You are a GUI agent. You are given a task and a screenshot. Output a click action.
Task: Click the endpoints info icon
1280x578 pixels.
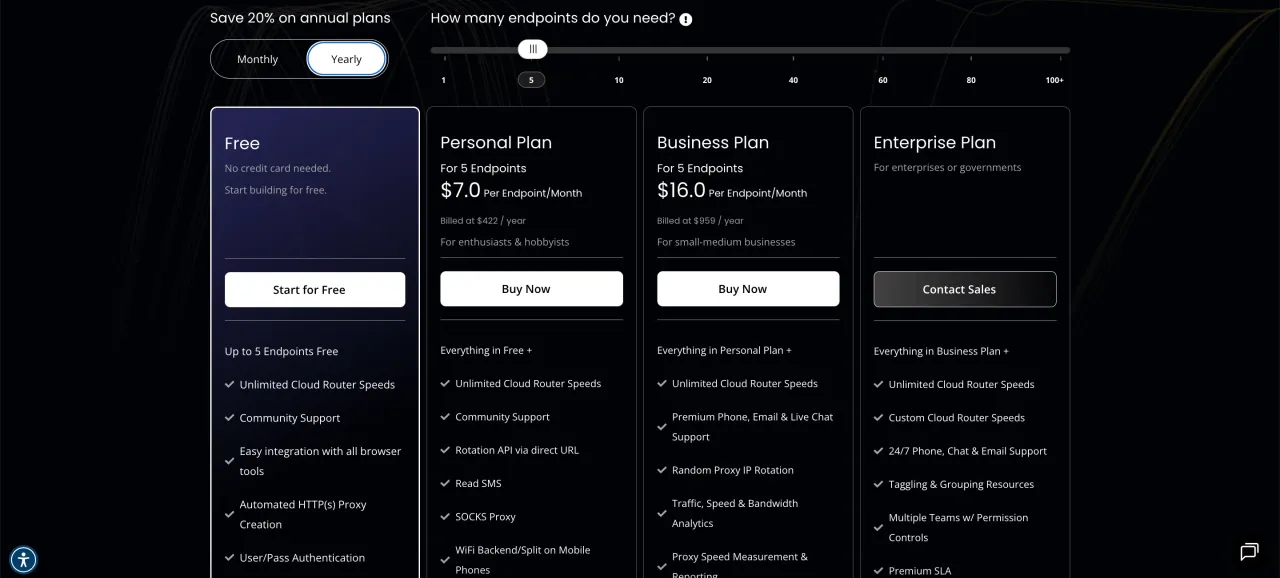[686, 19]
